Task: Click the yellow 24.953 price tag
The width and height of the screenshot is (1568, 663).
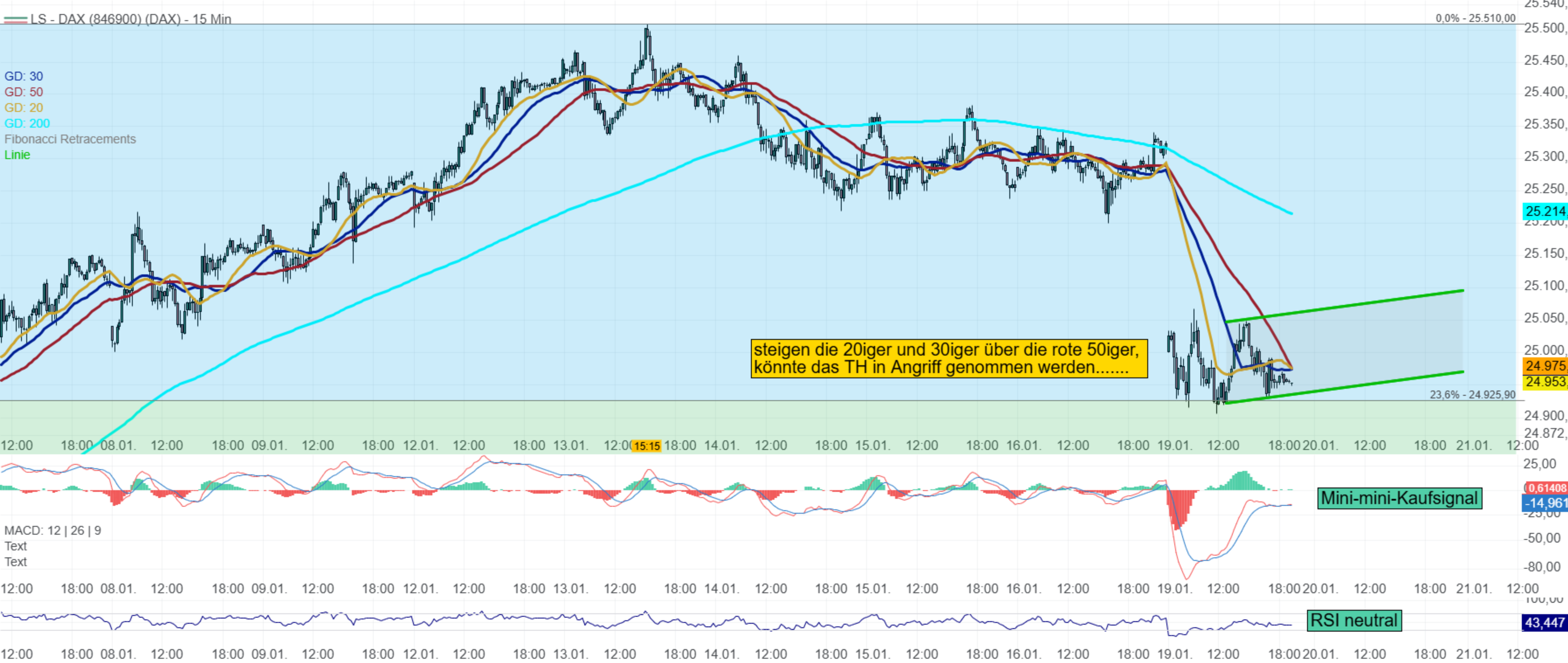Action: point(1545,382)
